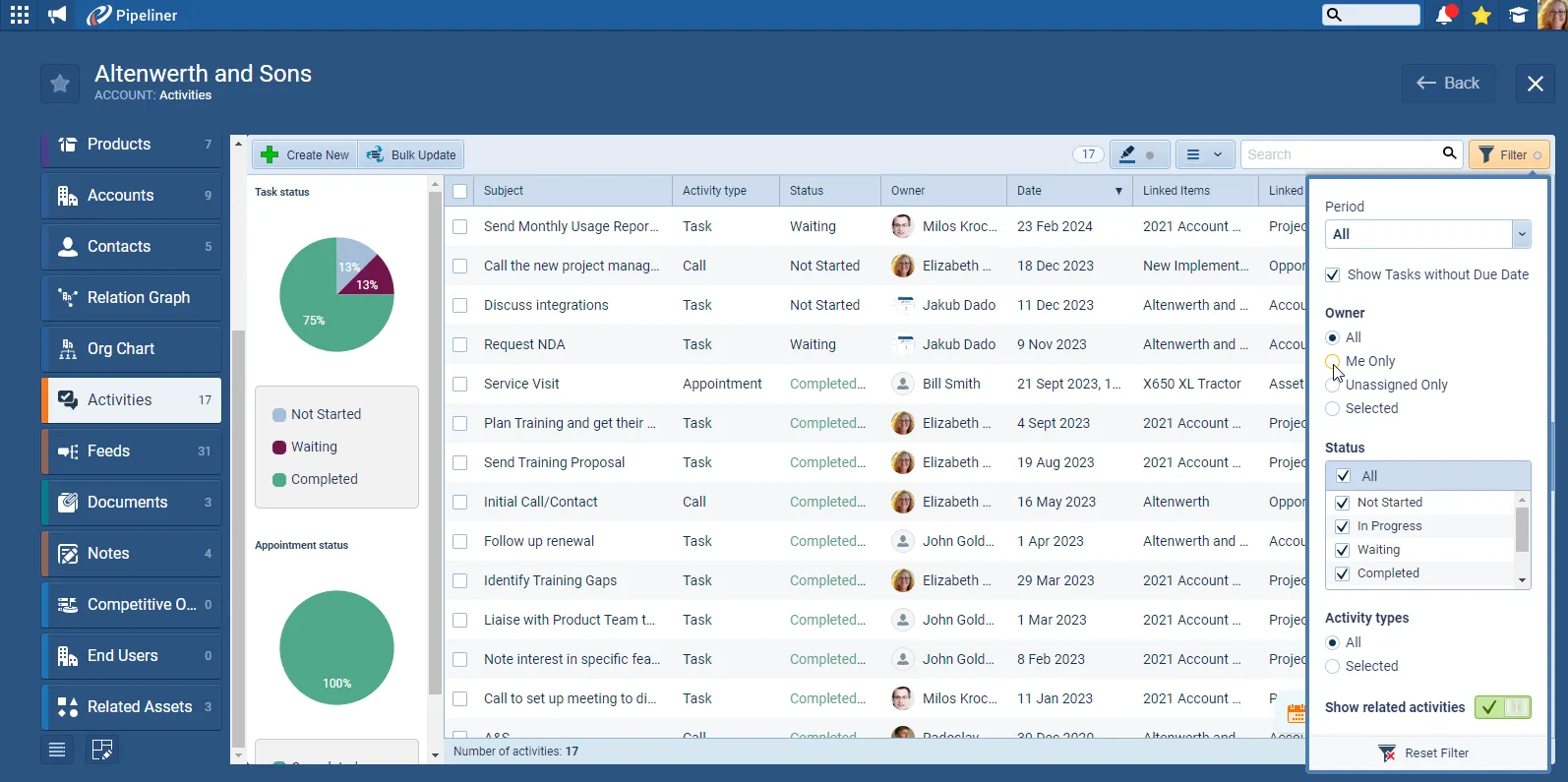Toggle 'Show related activities' switch
This screenshot has width=1568, height=782.
[1502, 707]
